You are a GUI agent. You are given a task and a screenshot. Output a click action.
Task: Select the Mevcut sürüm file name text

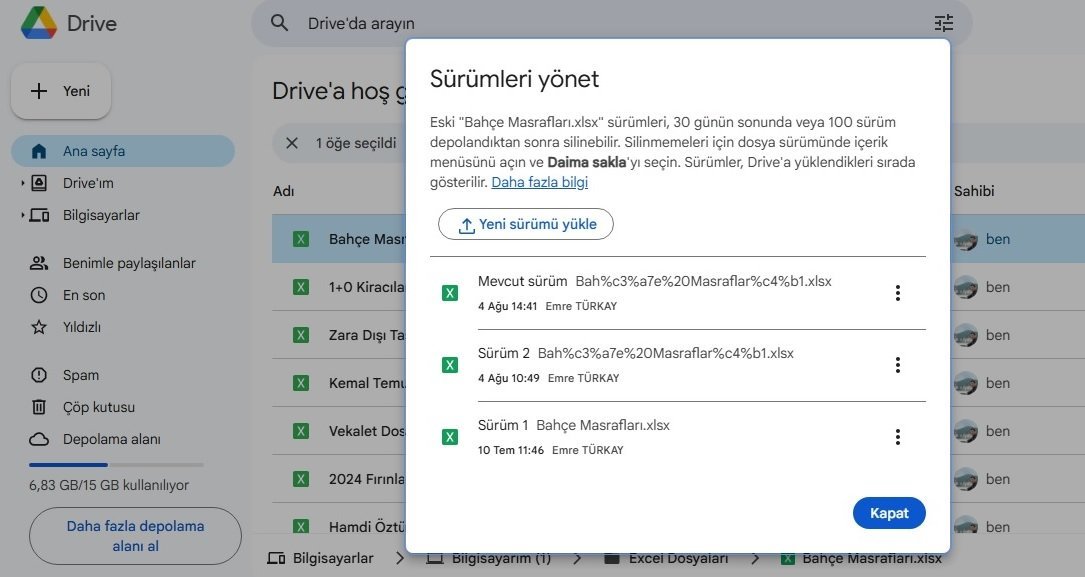pyautogui.click(x=704, y=282)
